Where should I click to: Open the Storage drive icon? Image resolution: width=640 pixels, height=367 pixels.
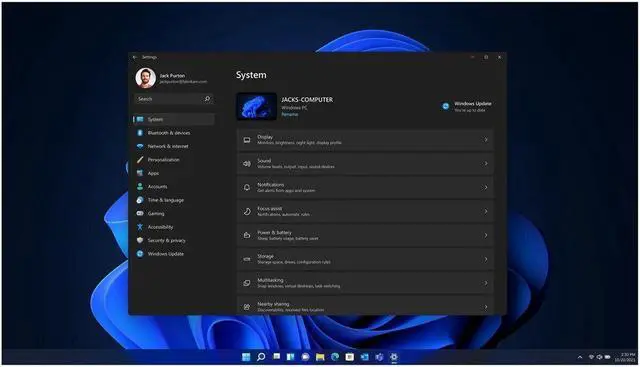[x=247, y=259]
